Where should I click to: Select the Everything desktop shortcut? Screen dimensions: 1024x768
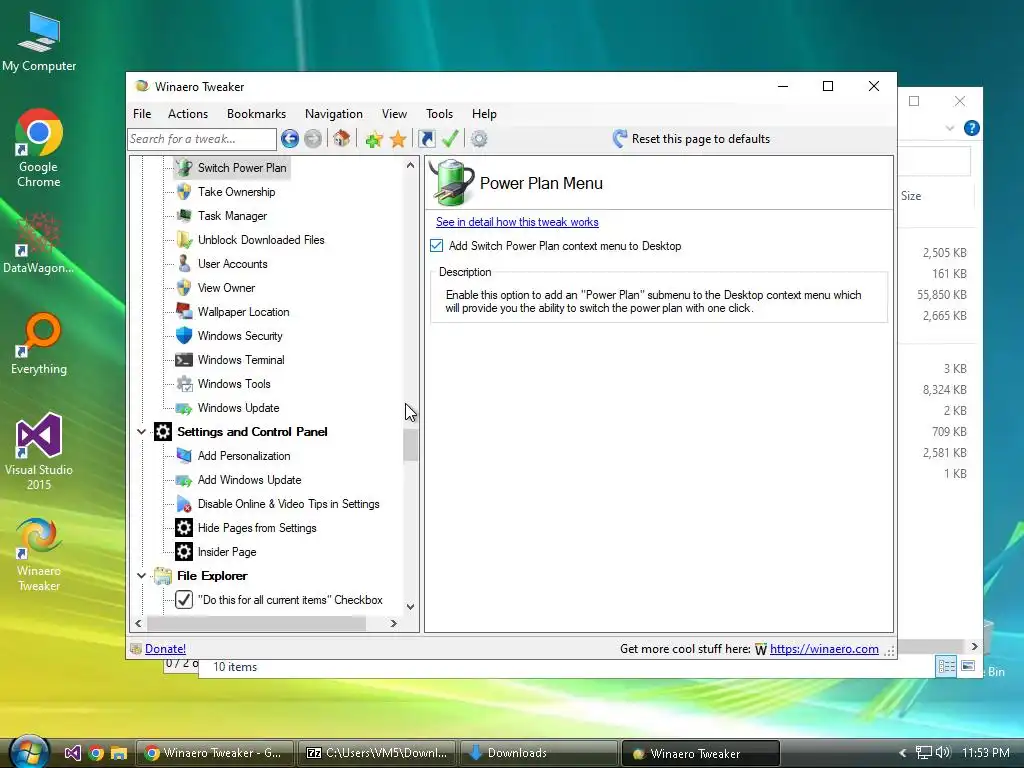tap(39, 344)
